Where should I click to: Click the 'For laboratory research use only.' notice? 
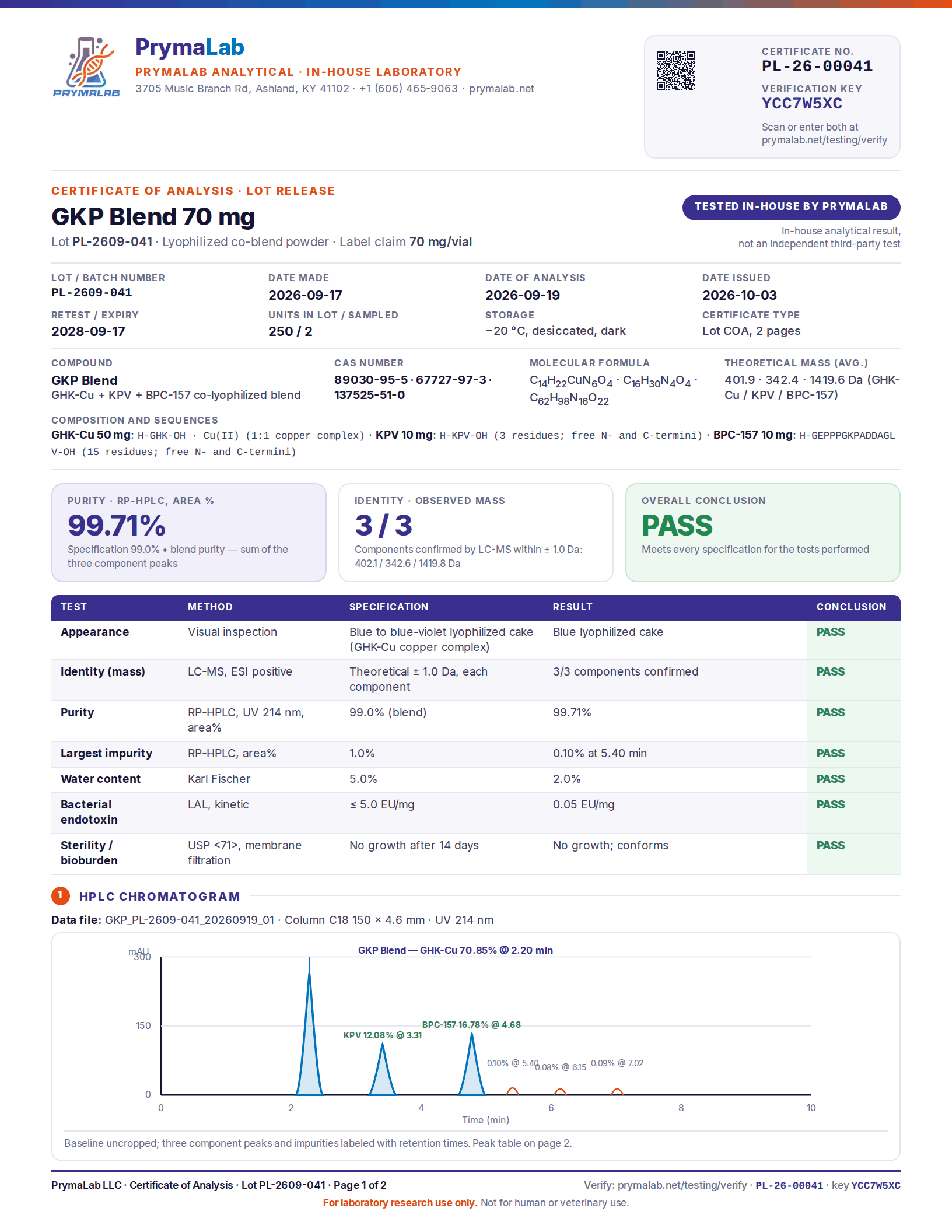(x=400, y=1203)
